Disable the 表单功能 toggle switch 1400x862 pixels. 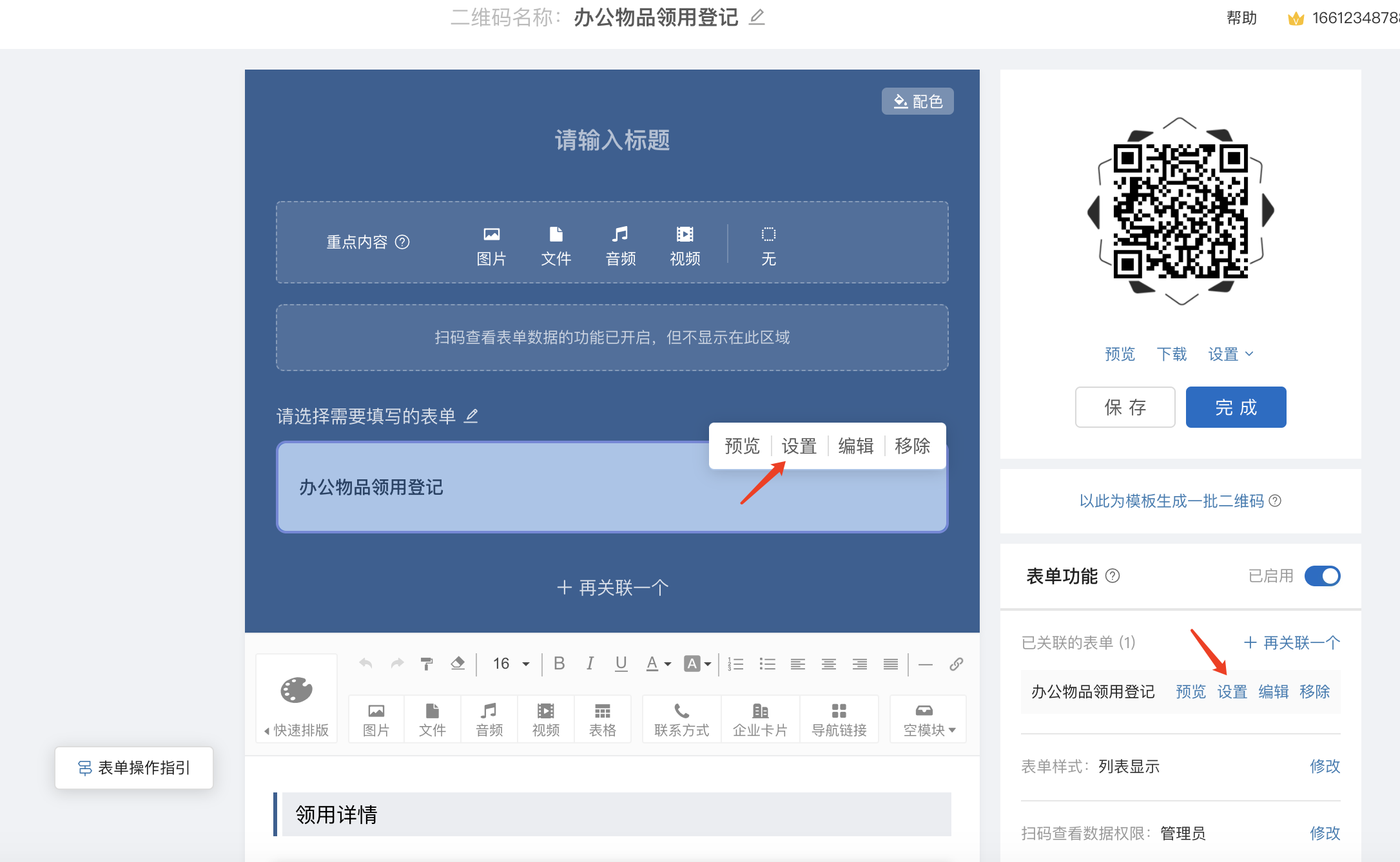pos(1322,576)
